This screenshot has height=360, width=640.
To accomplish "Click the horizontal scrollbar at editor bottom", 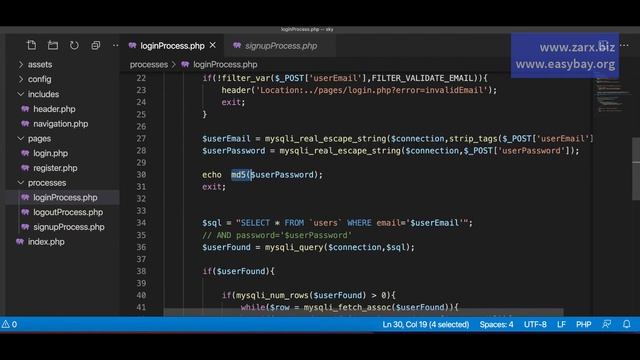I will (363, 312).
